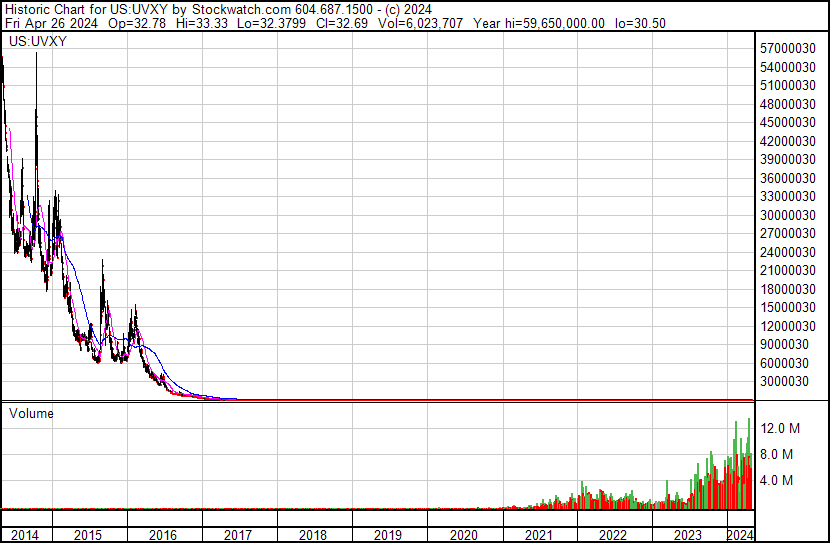This screenshot has height=543, width=830.
Task: Click the Volume panel label
Action: (31, 413)
